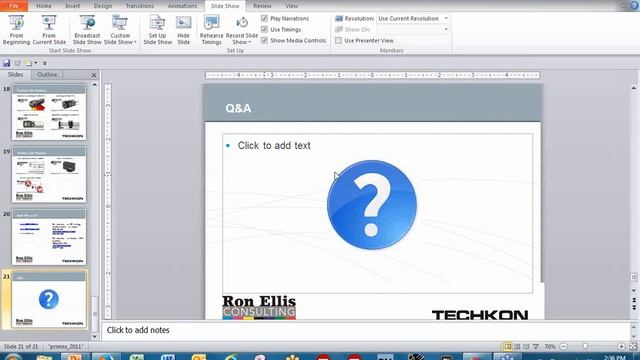This screenshot has width=640, height=360.
Task: Open Set Up Slide Show dialog
Action: click(158, 30)
